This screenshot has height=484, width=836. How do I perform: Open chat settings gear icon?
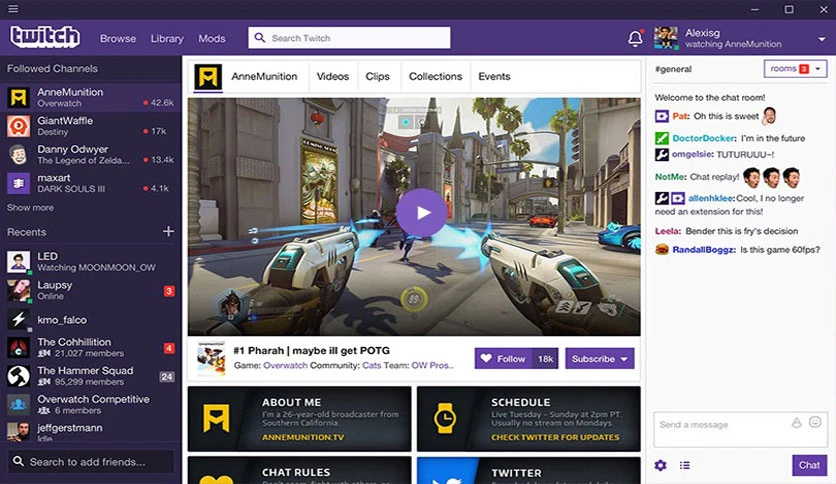pos(661,465)
